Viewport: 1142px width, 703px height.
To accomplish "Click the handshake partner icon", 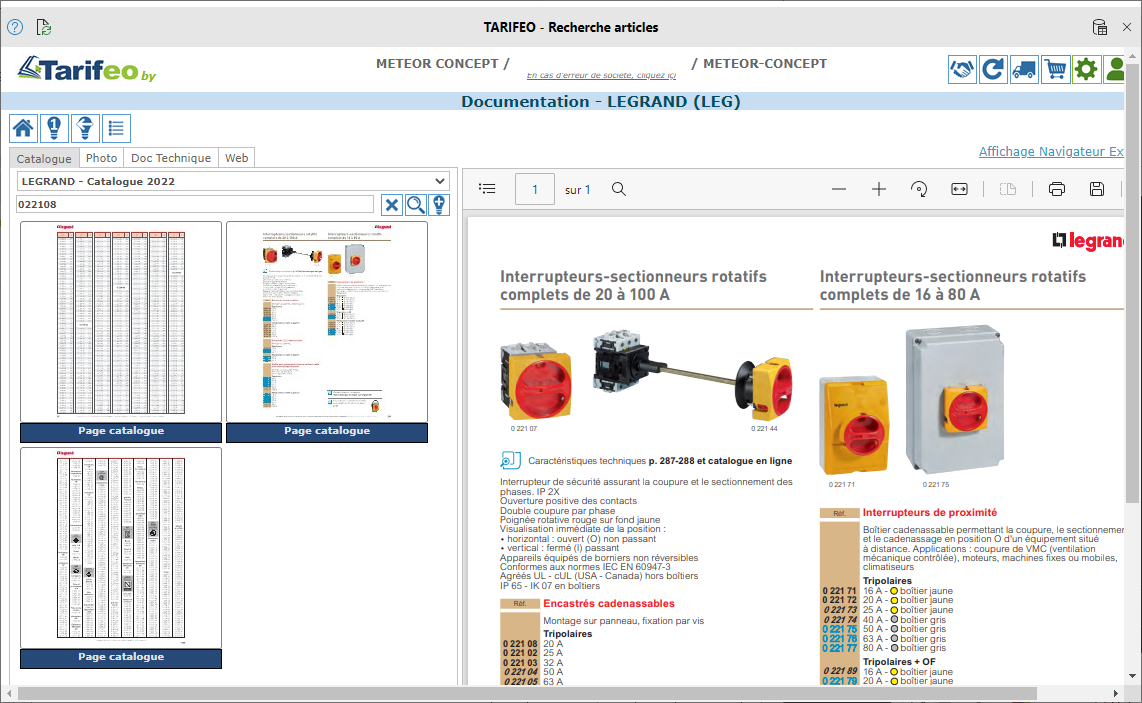I will pos(962,70).
